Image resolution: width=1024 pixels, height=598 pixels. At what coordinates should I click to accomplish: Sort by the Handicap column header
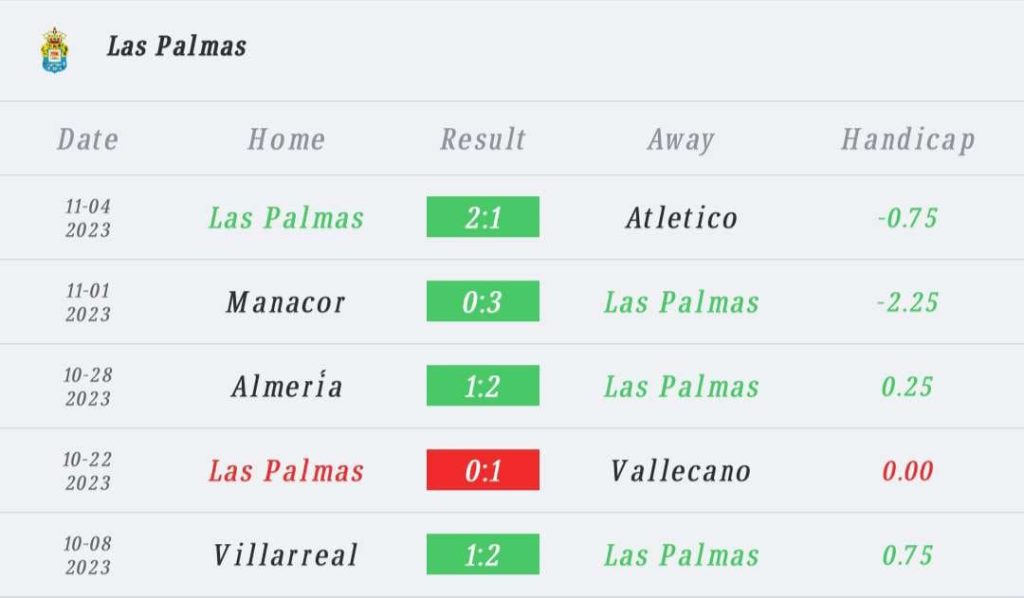click(908, 140)
